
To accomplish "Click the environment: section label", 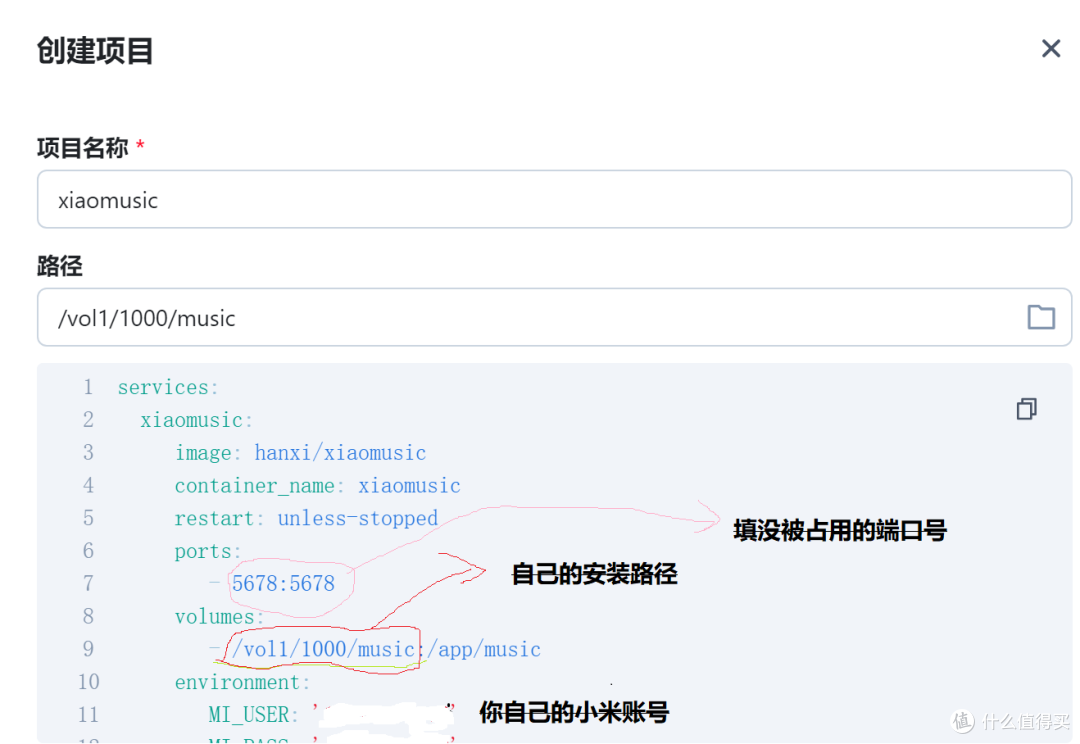I will point(240,682).
